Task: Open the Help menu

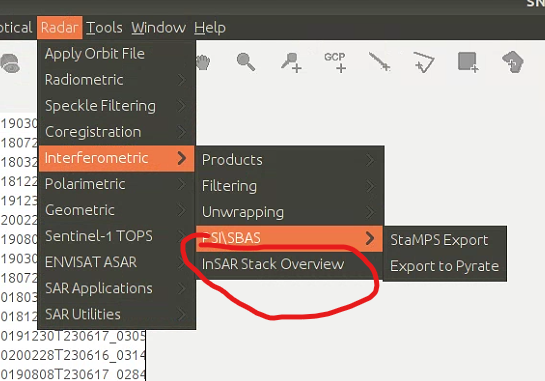Action: click(x=210, y=27)
